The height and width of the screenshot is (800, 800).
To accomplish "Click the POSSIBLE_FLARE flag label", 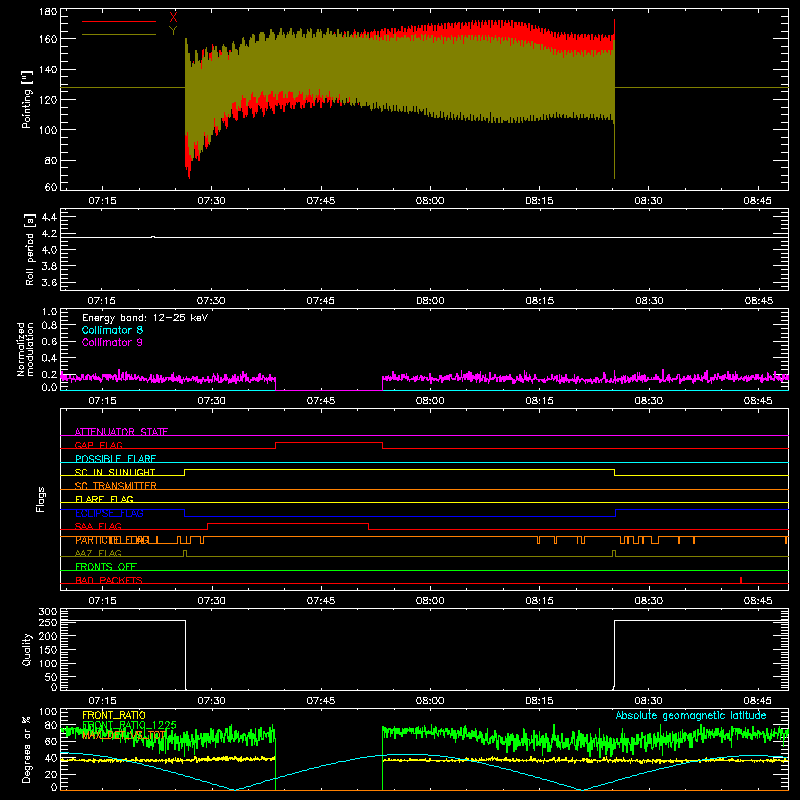I will click(x=115, y=459).
